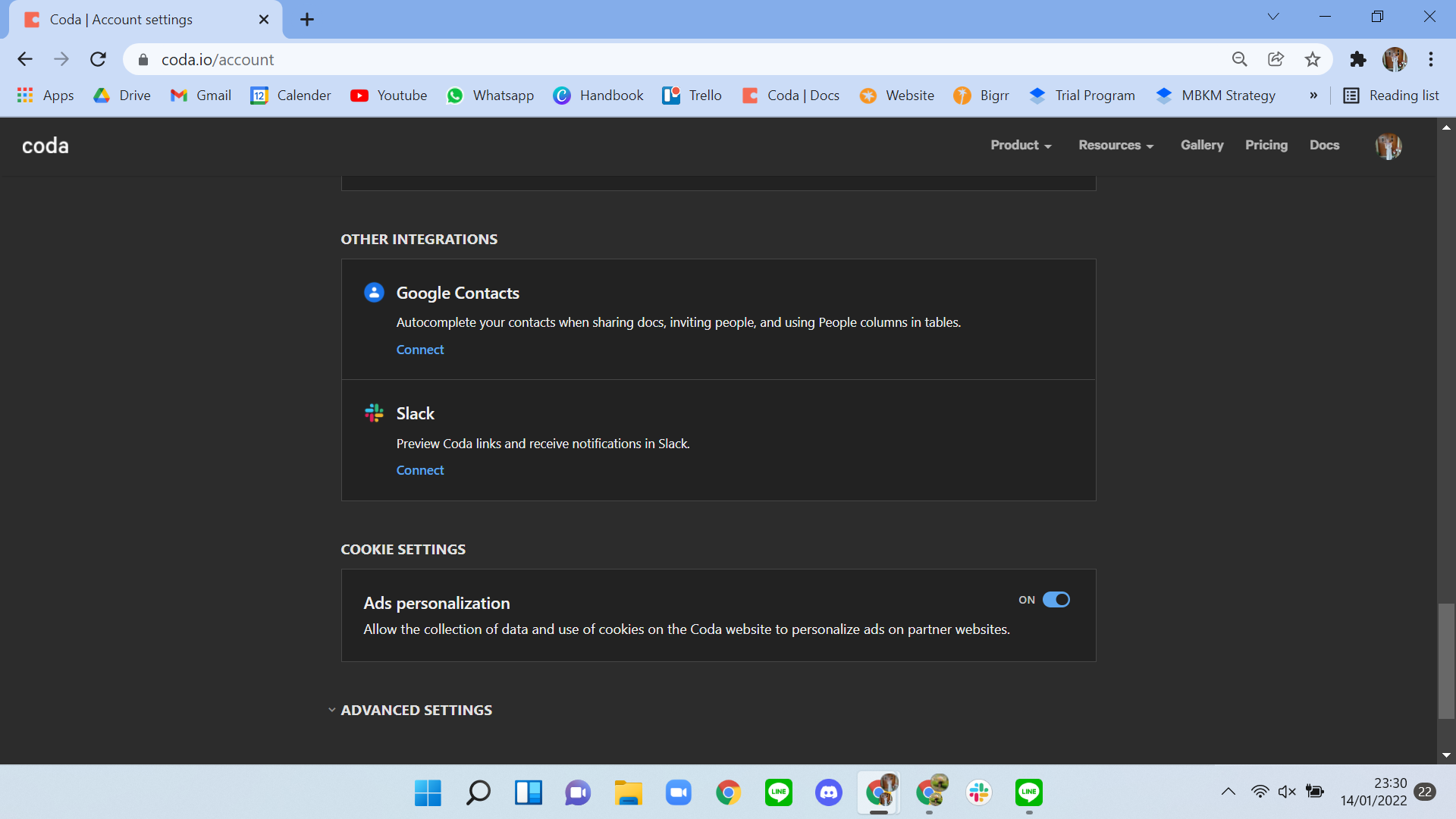Open the Drive bookmark
The image size is (1456, 819).
122,96
